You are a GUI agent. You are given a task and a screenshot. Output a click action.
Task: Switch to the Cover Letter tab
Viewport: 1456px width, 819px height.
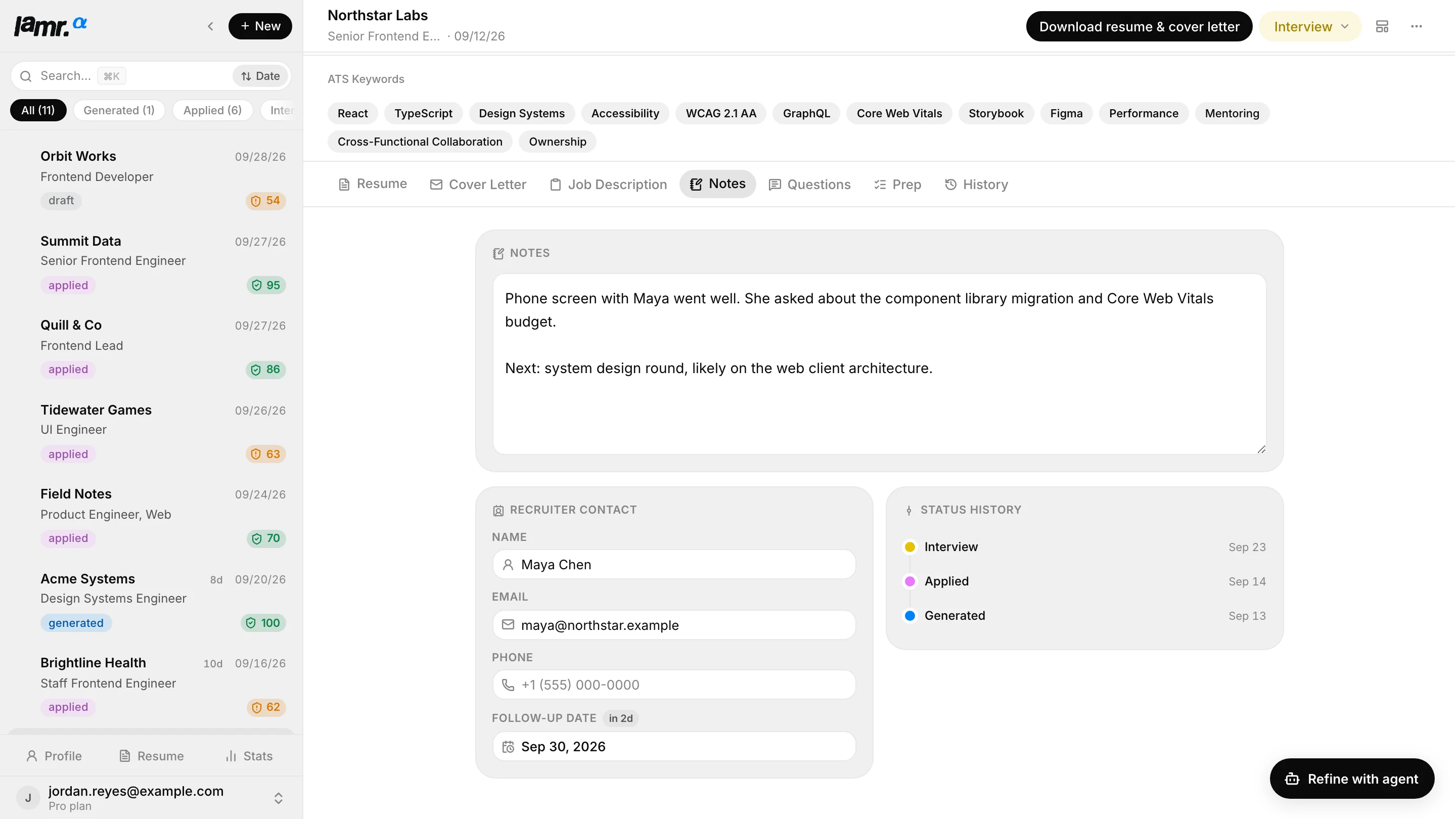pos(478,184)
